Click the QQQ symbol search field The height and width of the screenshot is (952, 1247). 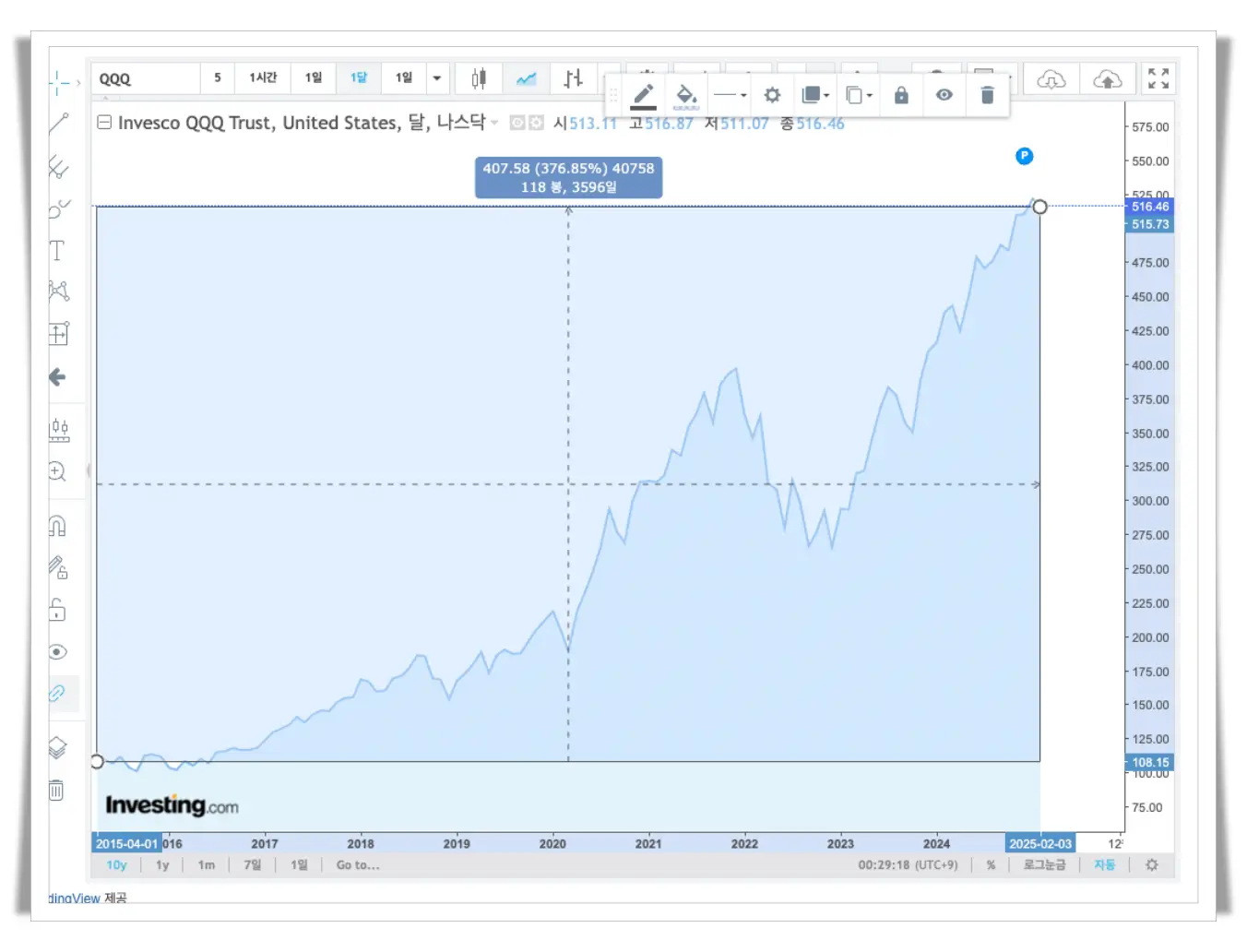tap(146, 78)
